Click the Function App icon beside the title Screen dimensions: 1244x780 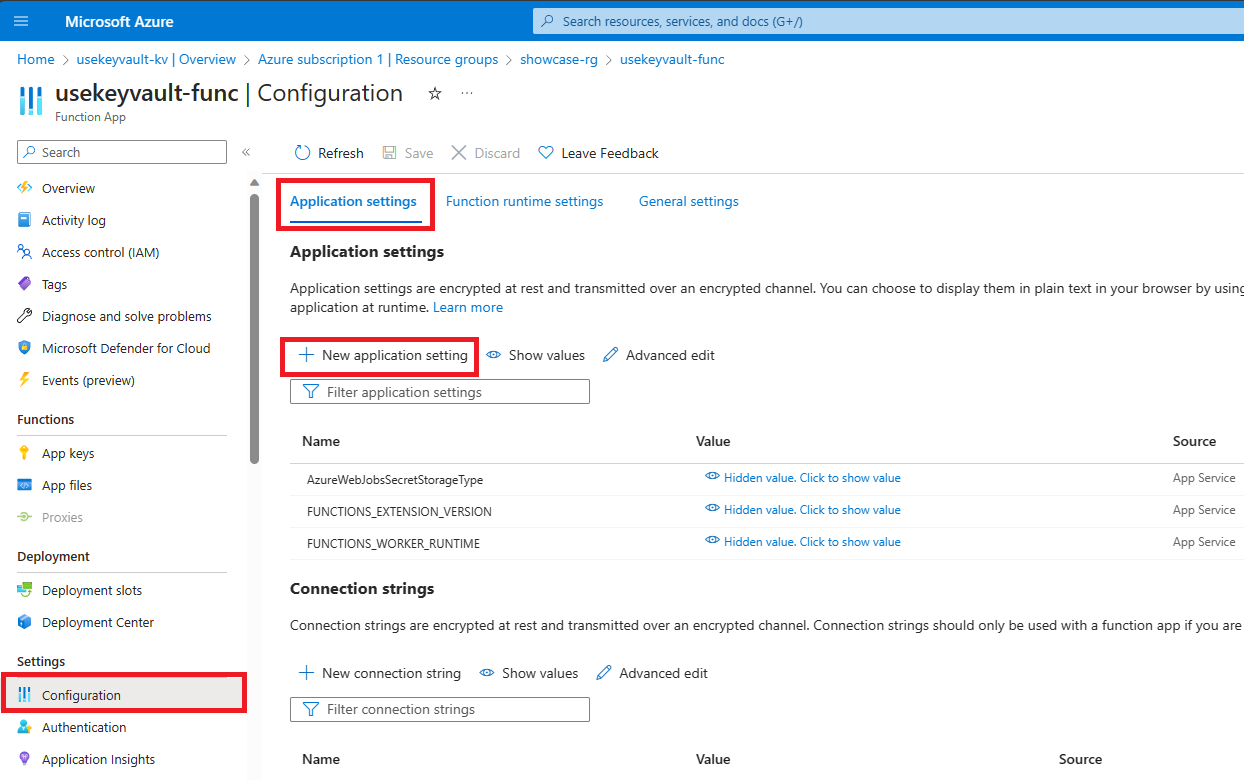(31, 101)
